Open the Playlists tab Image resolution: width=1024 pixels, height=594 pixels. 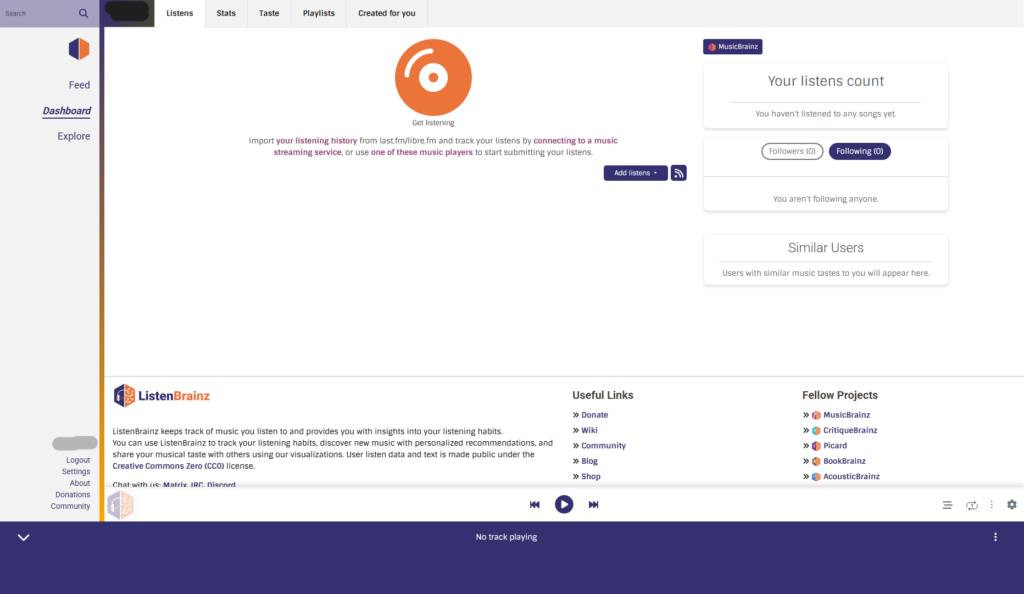318,13
